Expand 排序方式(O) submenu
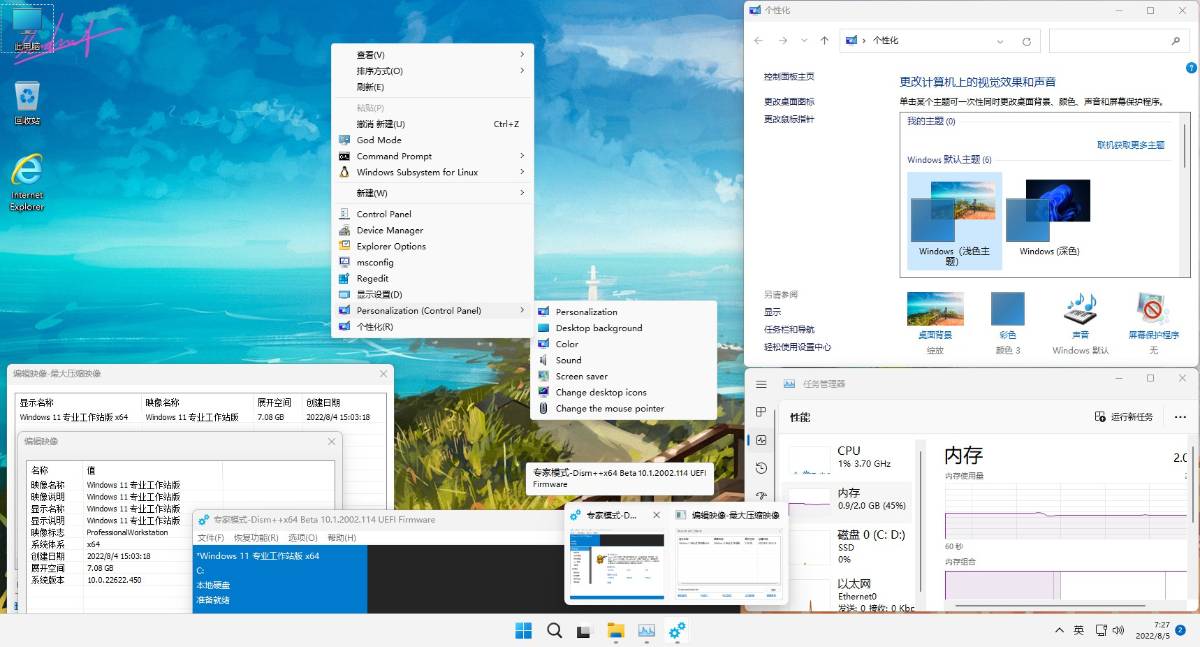 (x=432, y=71)
